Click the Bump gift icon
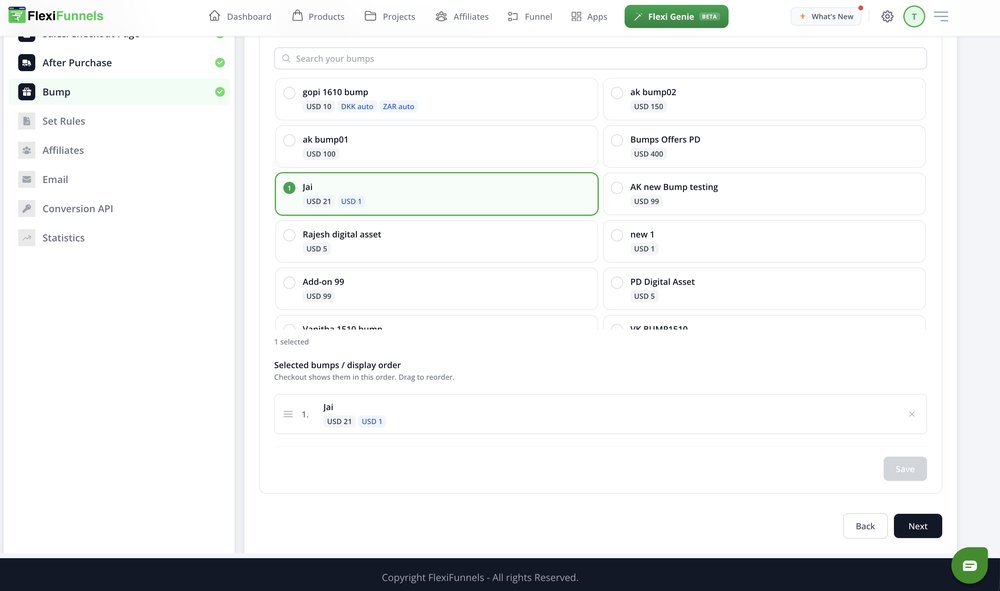Screen dimensions: 1000x591 [x=27, y=92]
